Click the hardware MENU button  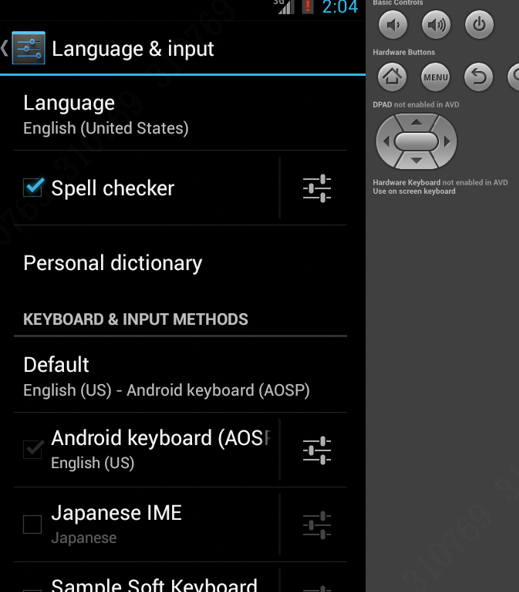[435, 77]
